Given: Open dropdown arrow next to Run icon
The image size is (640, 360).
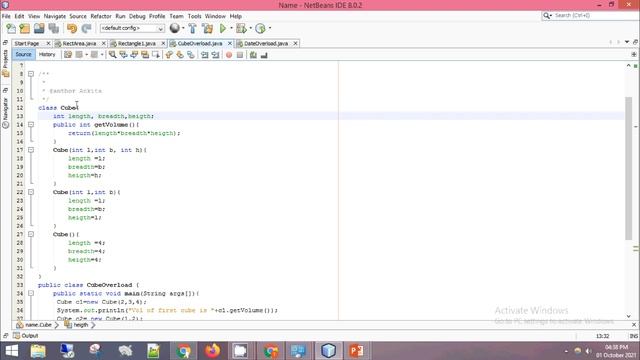Looking at the screenshot, I should [231, 28].
